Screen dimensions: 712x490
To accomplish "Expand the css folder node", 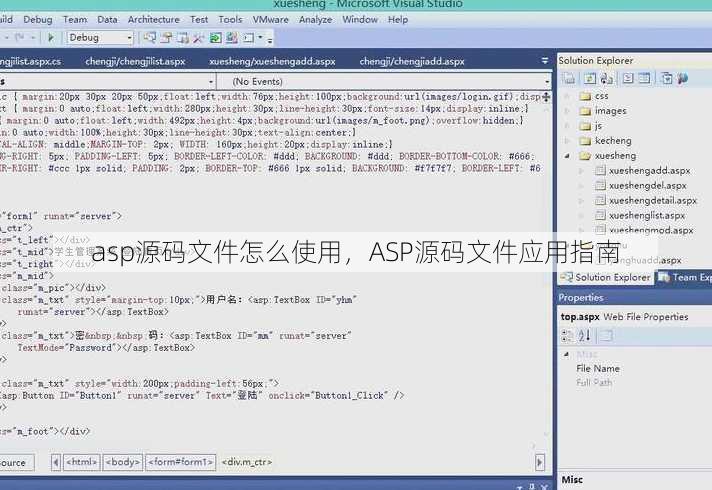I will [567, 96].
